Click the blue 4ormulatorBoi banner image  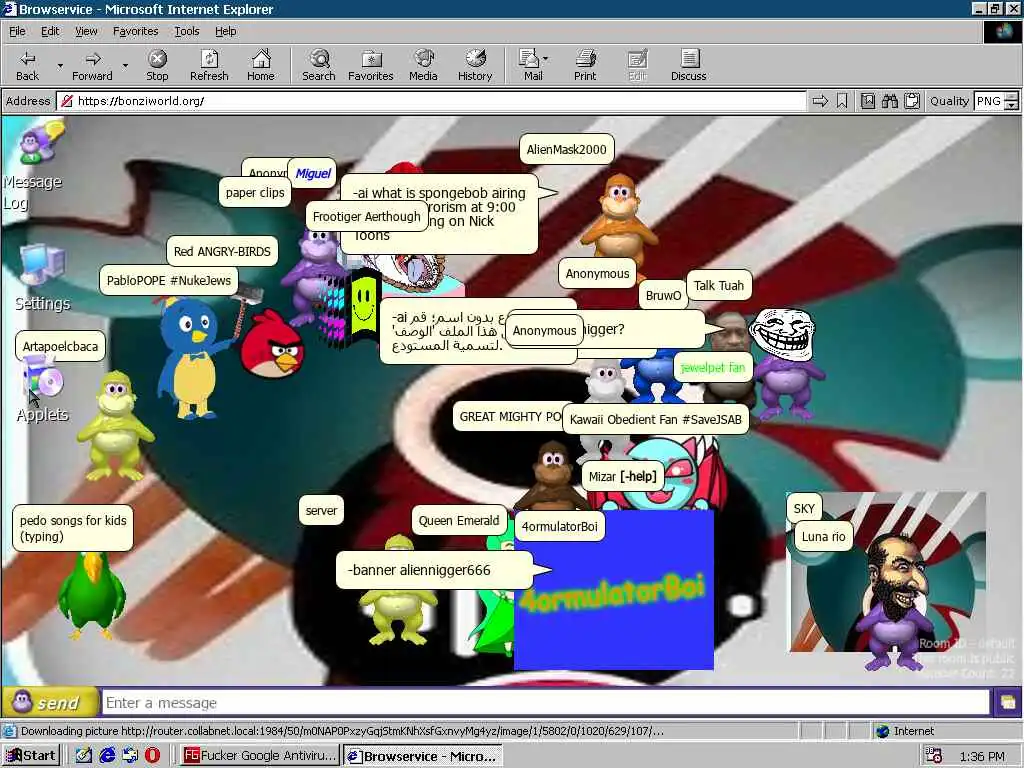pos(613,591)
